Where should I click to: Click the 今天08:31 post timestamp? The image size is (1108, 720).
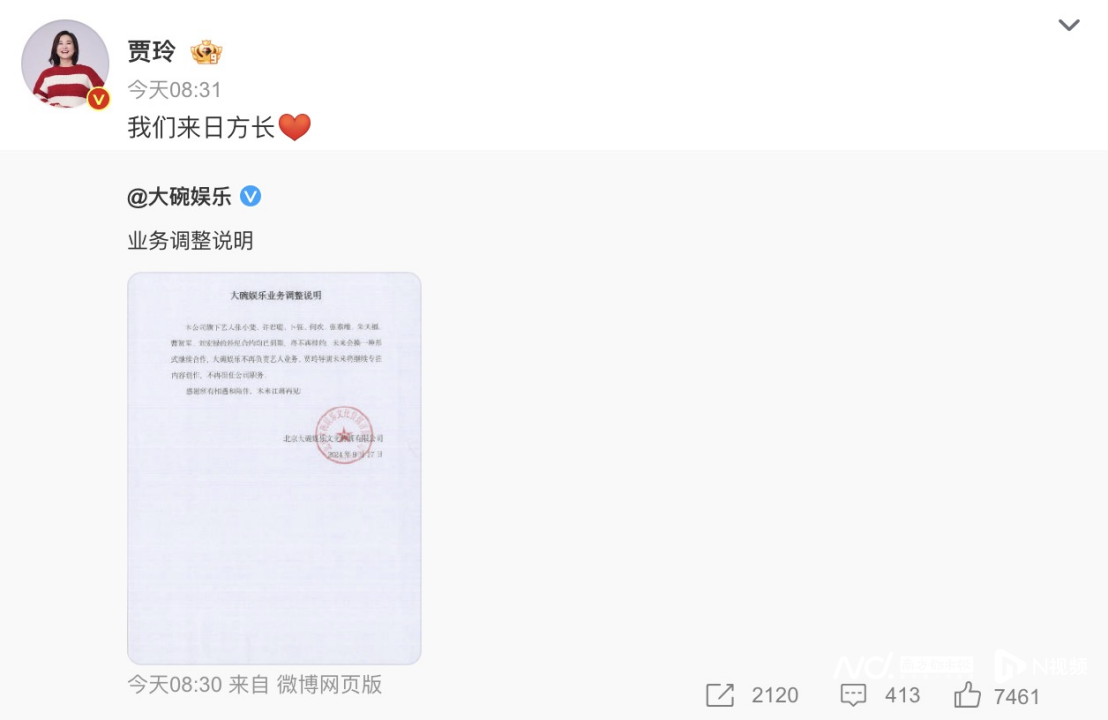[x=174, y=90]
